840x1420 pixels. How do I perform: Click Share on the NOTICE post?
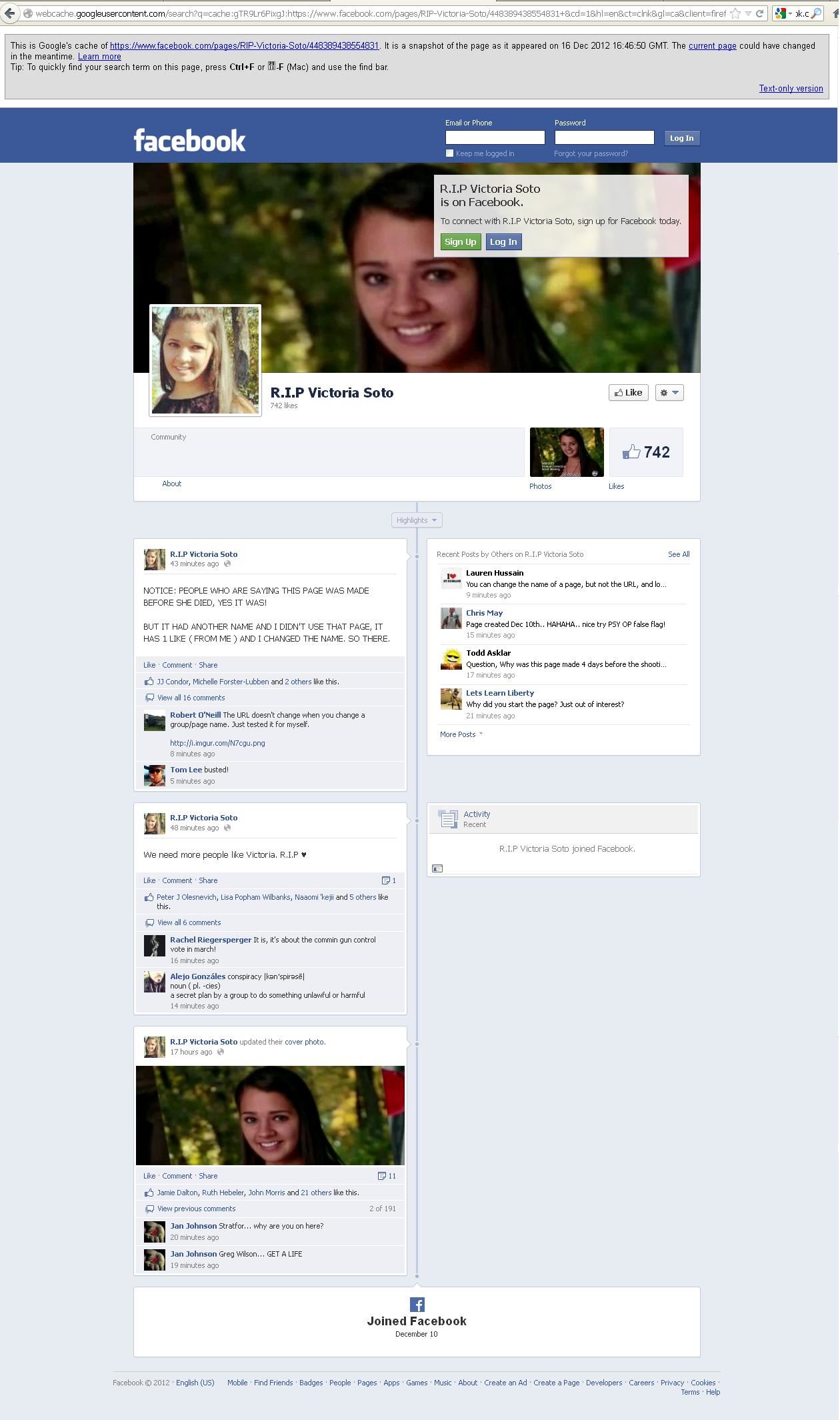click(208, 665)
